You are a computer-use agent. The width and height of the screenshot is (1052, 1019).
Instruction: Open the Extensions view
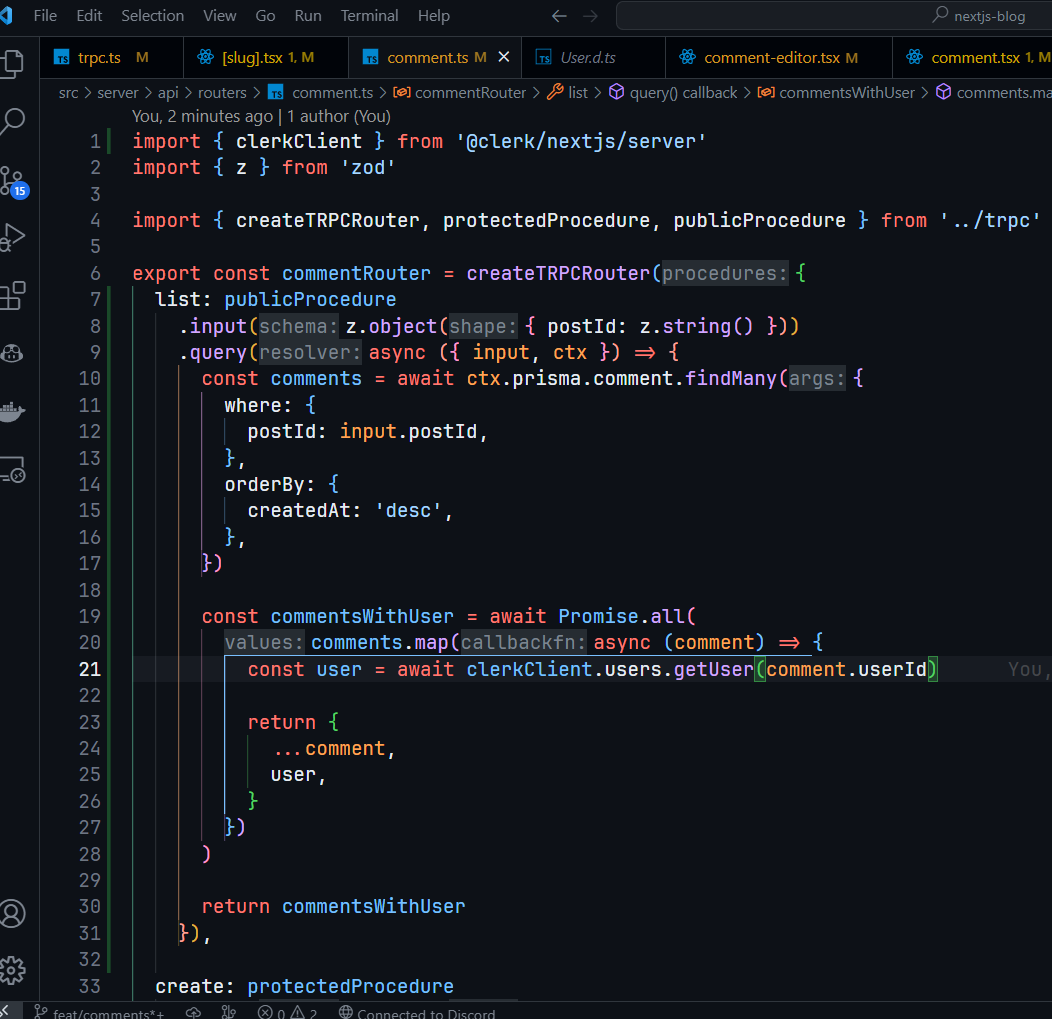(x=14, y=296)
